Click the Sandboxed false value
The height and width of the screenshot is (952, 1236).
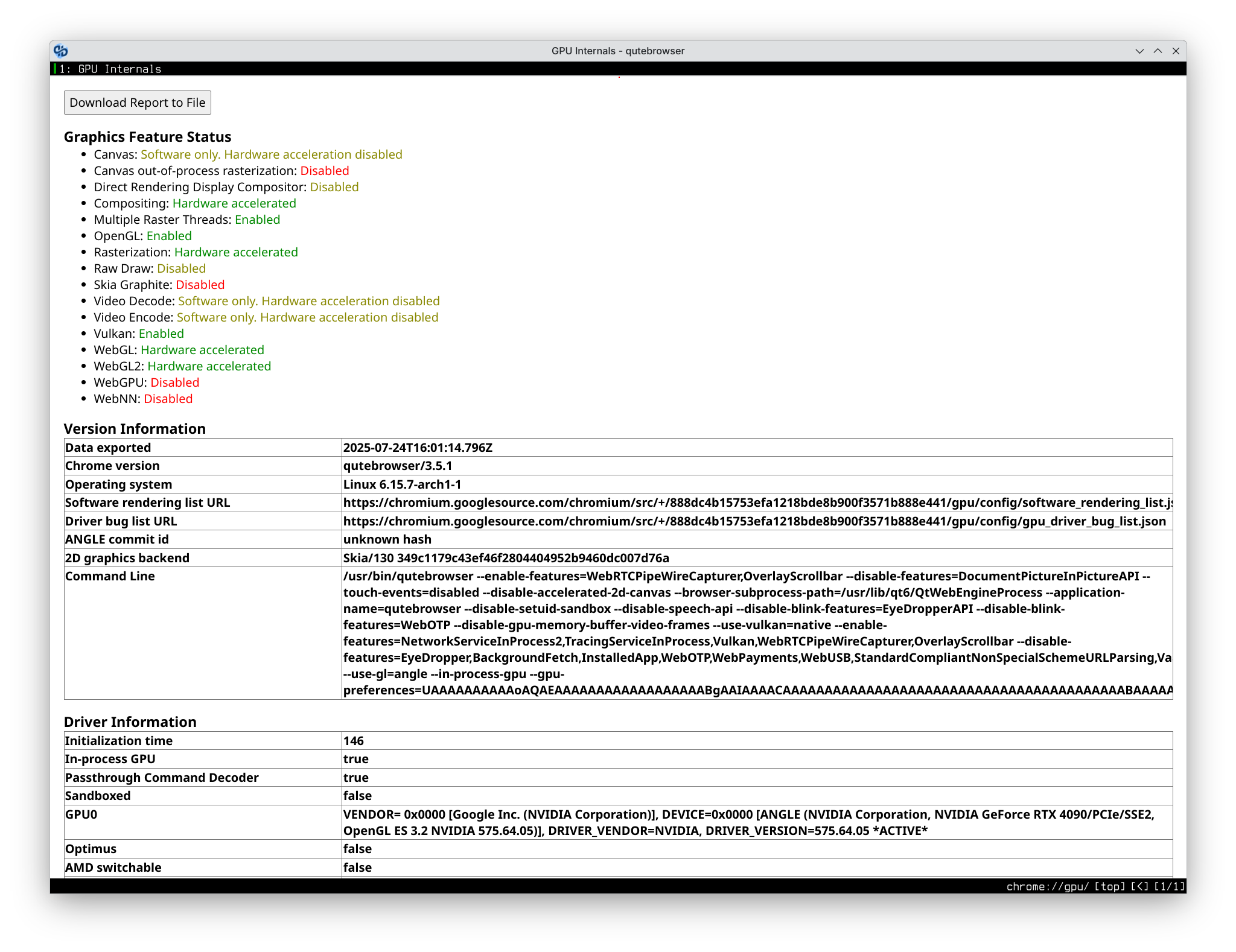357,796
